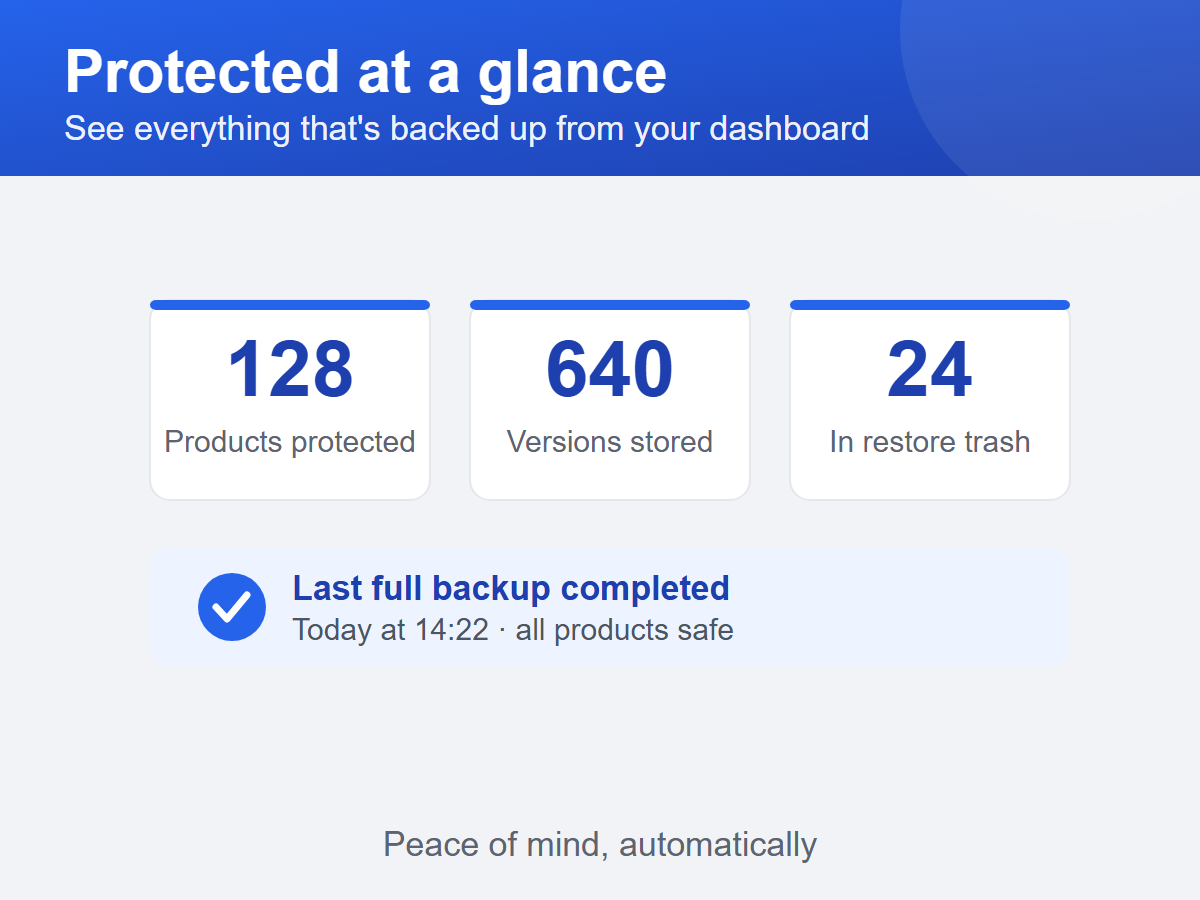Click the 24 restore trash count

point(930,370)
